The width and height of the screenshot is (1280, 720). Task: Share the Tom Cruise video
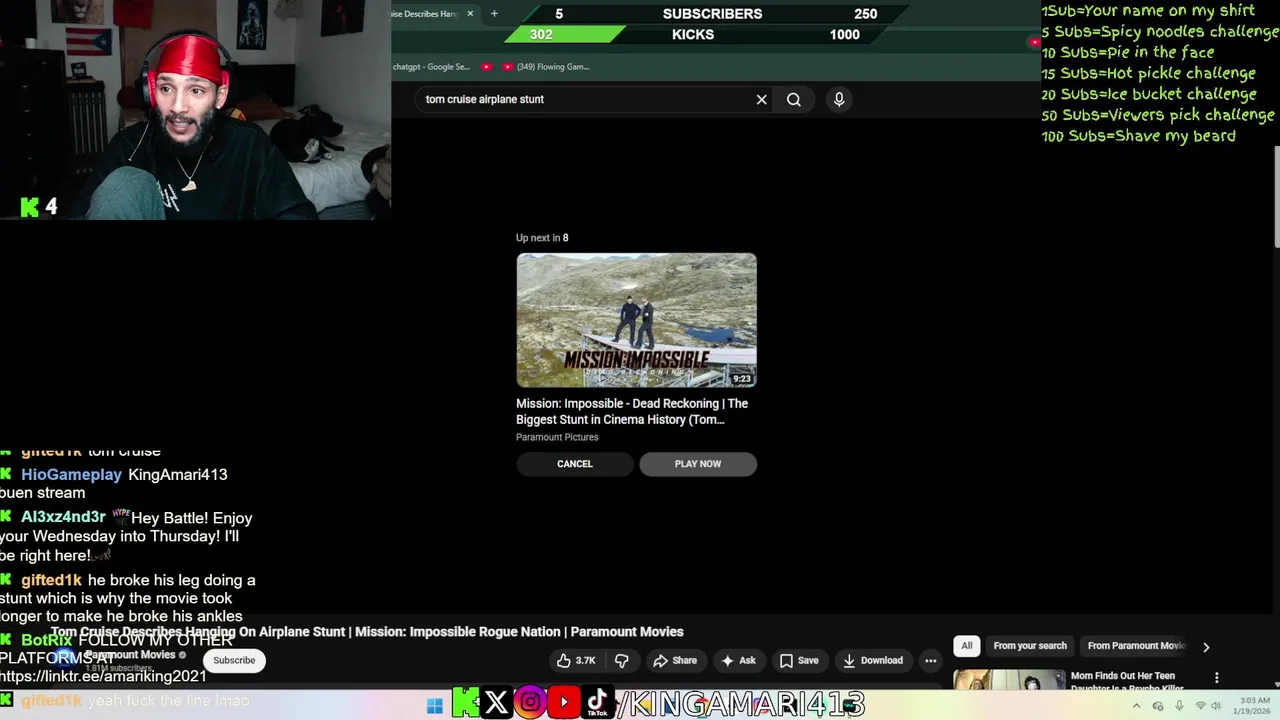point(675,660)
